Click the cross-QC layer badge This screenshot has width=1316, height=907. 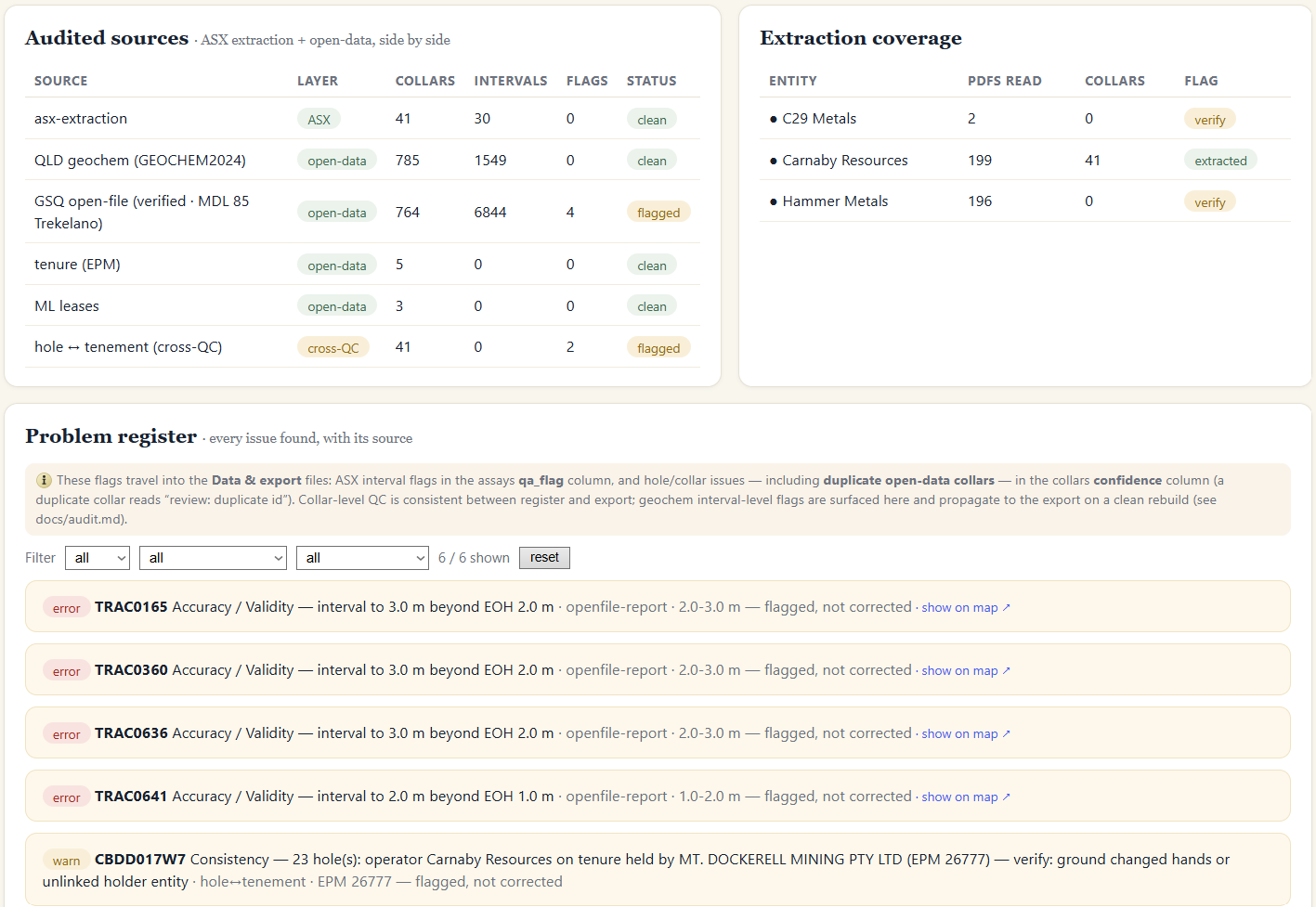(333, 347)
